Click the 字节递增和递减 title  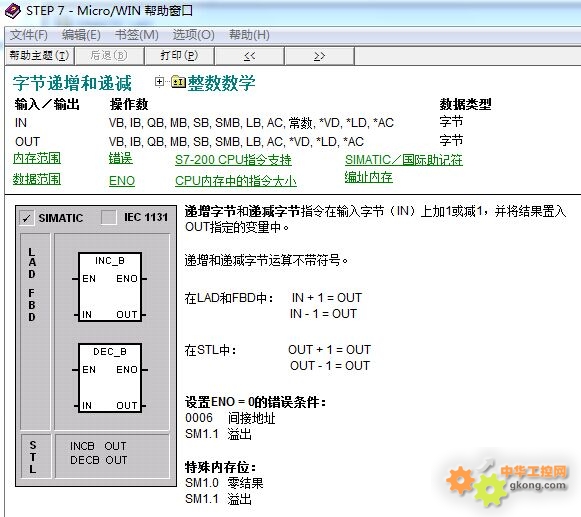72,83
